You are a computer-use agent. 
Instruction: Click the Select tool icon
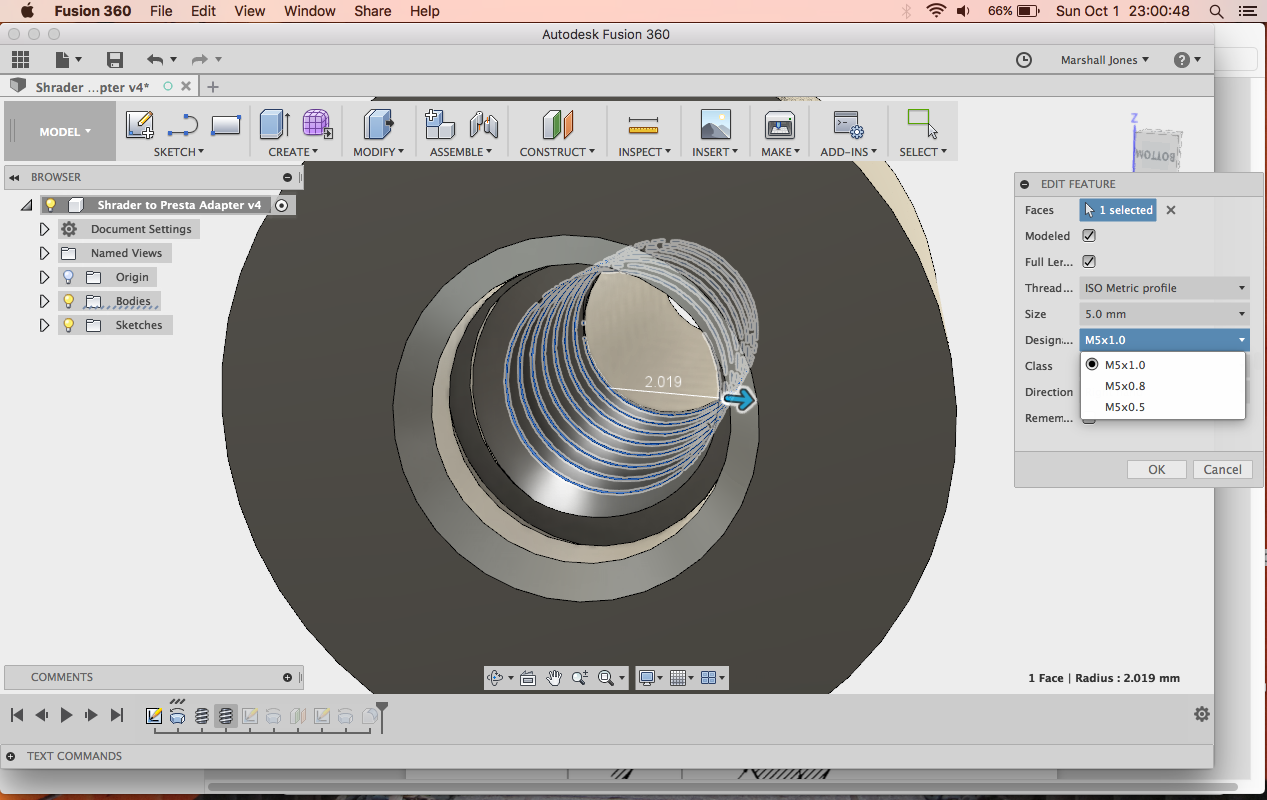(922, 124)
